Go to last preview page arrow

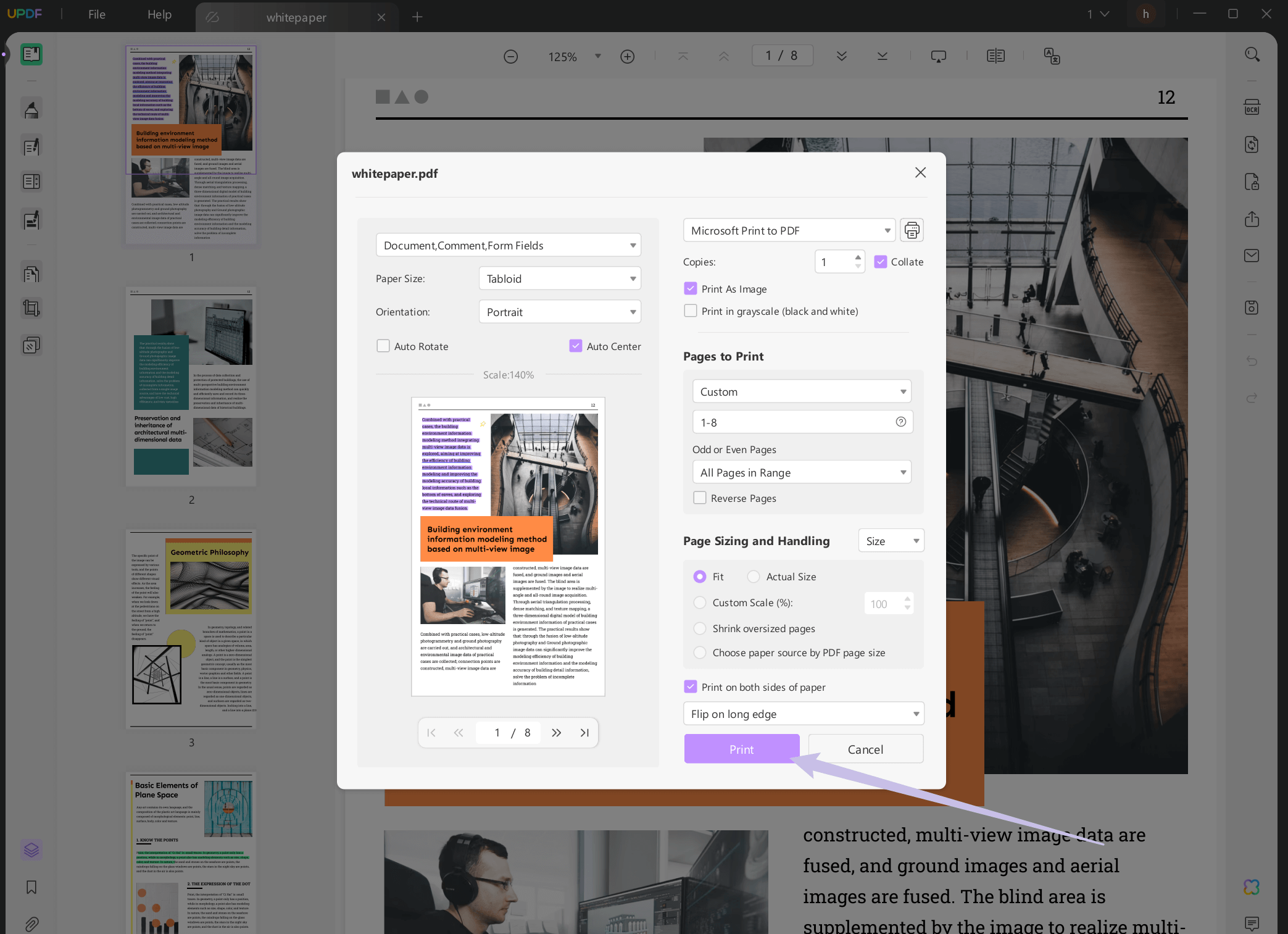tap(584, 733)
